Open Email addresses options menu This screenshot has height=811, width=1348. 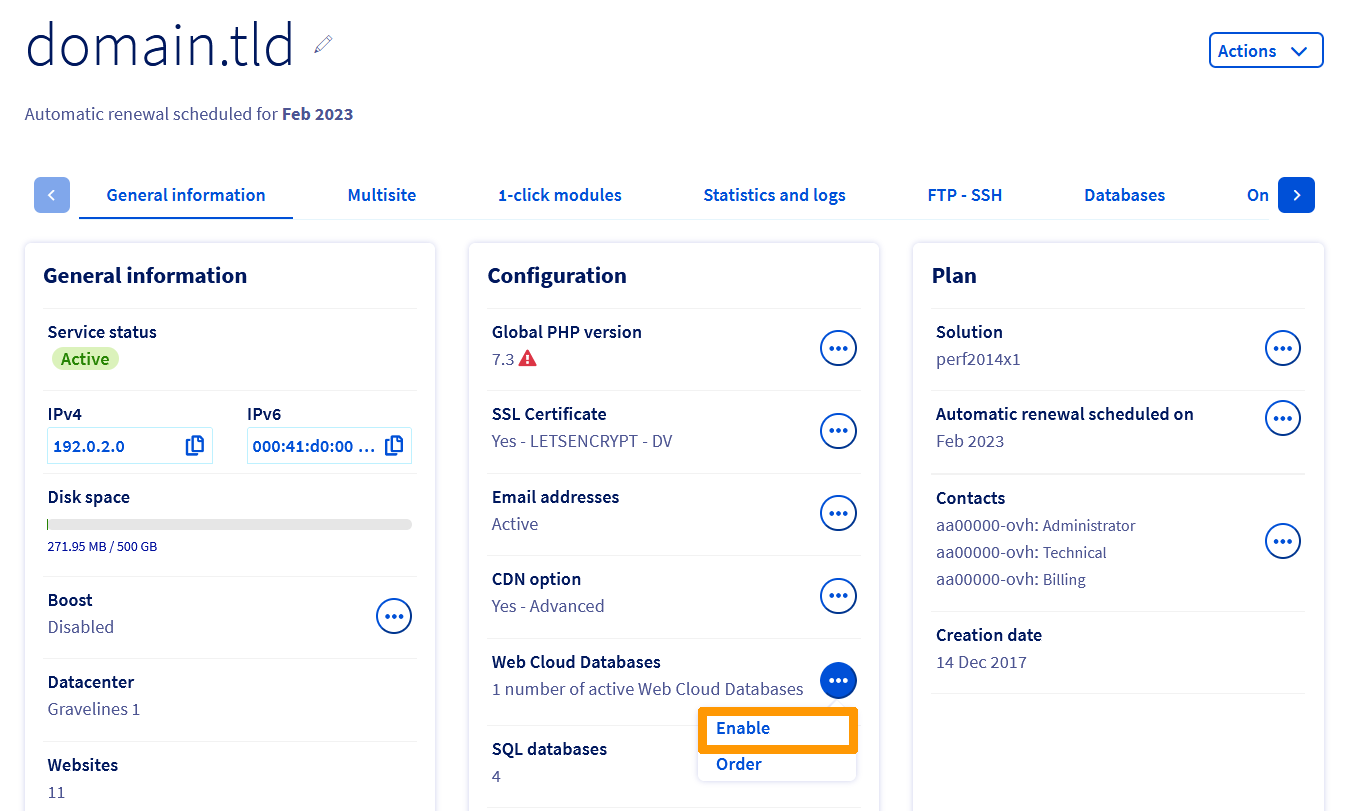point(838,513)
